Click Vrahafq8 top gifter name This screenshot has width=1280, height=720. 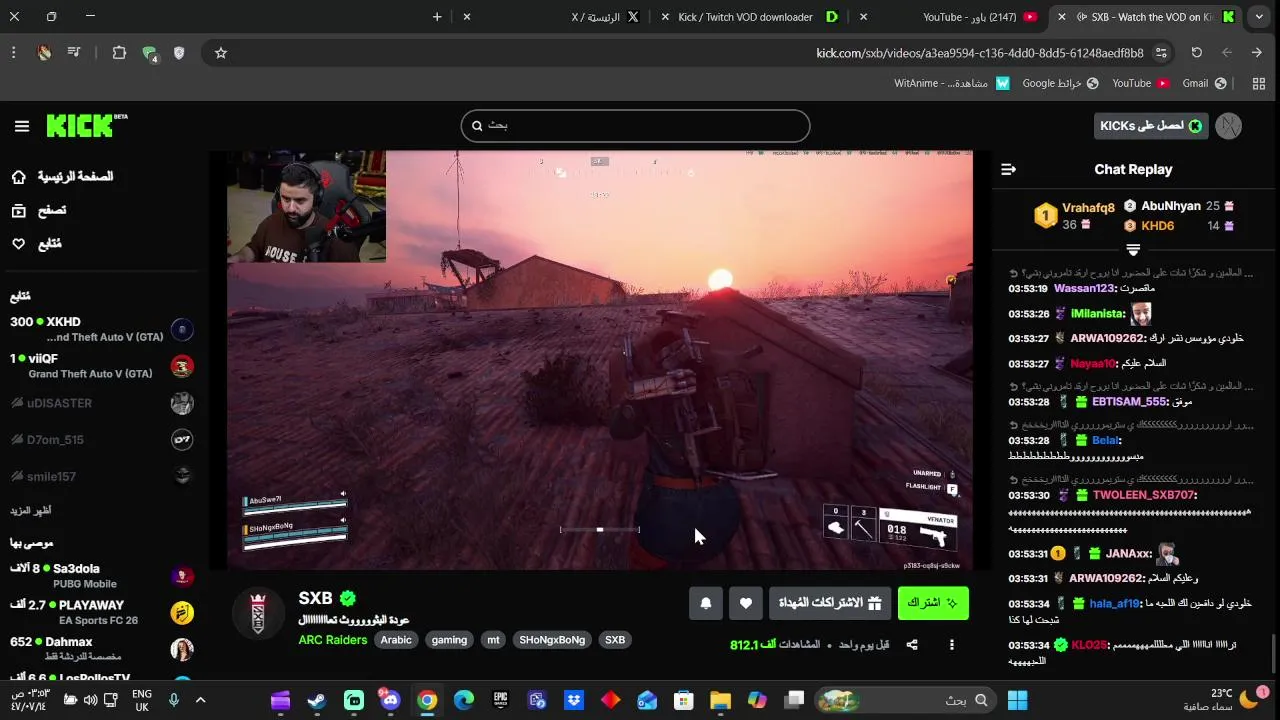point(1088,208)
